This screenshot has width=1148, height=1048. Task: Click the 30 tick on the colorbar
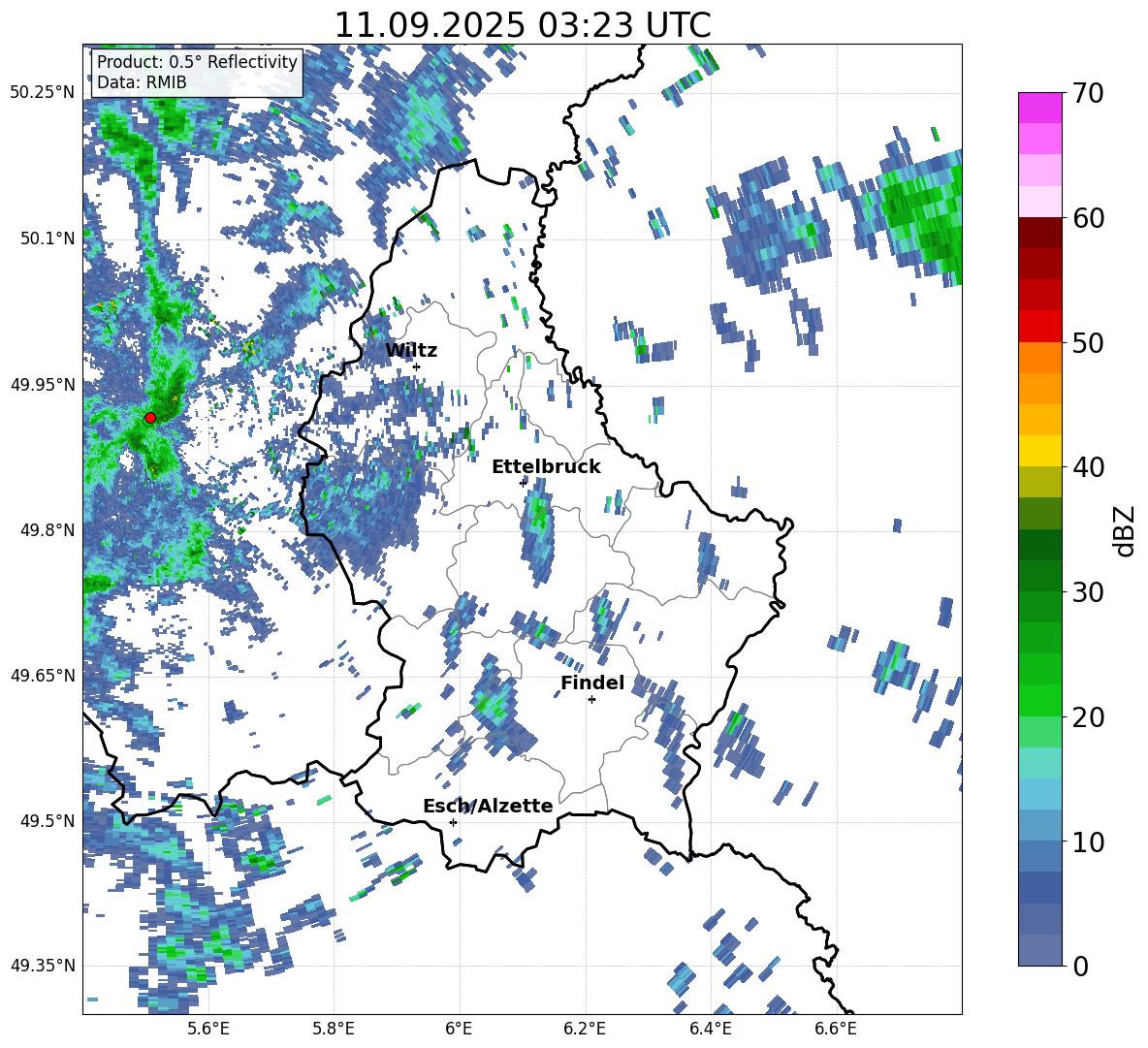pyautogui.click(x=1088, y=591)
